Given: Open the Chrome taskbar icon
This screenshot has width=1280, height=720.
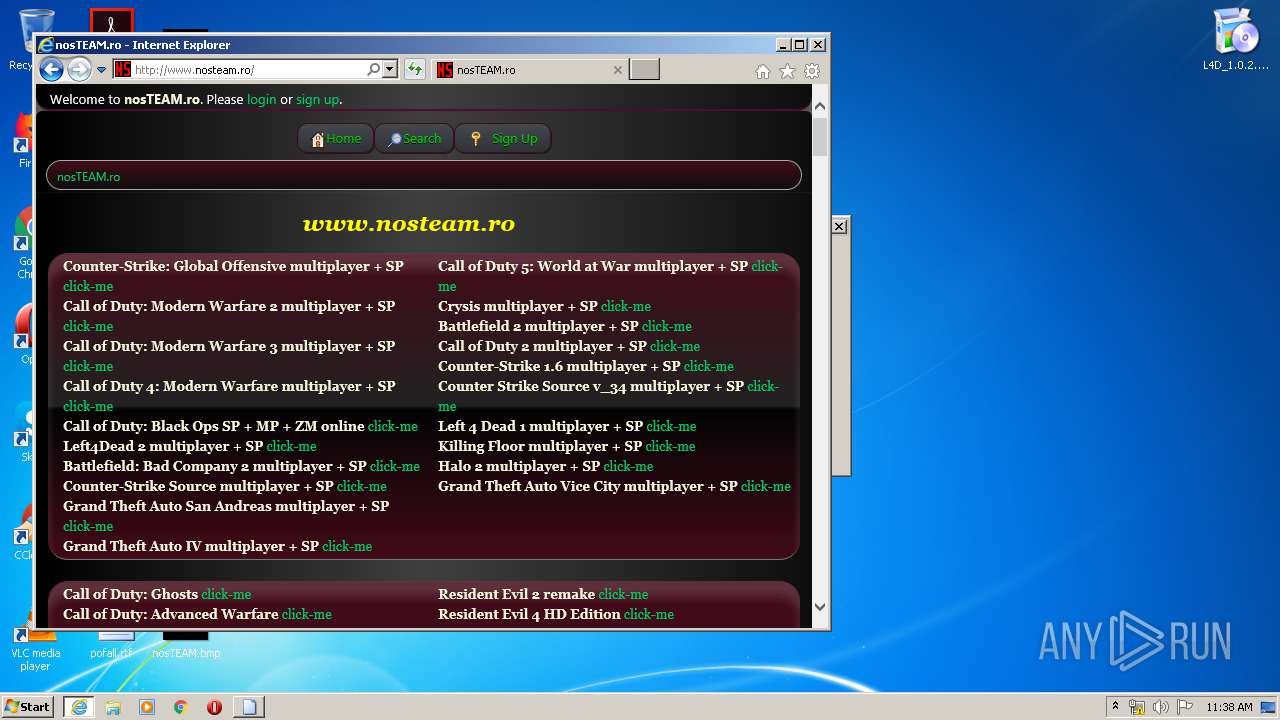Looking at the screenshot, I should [180, 707].
